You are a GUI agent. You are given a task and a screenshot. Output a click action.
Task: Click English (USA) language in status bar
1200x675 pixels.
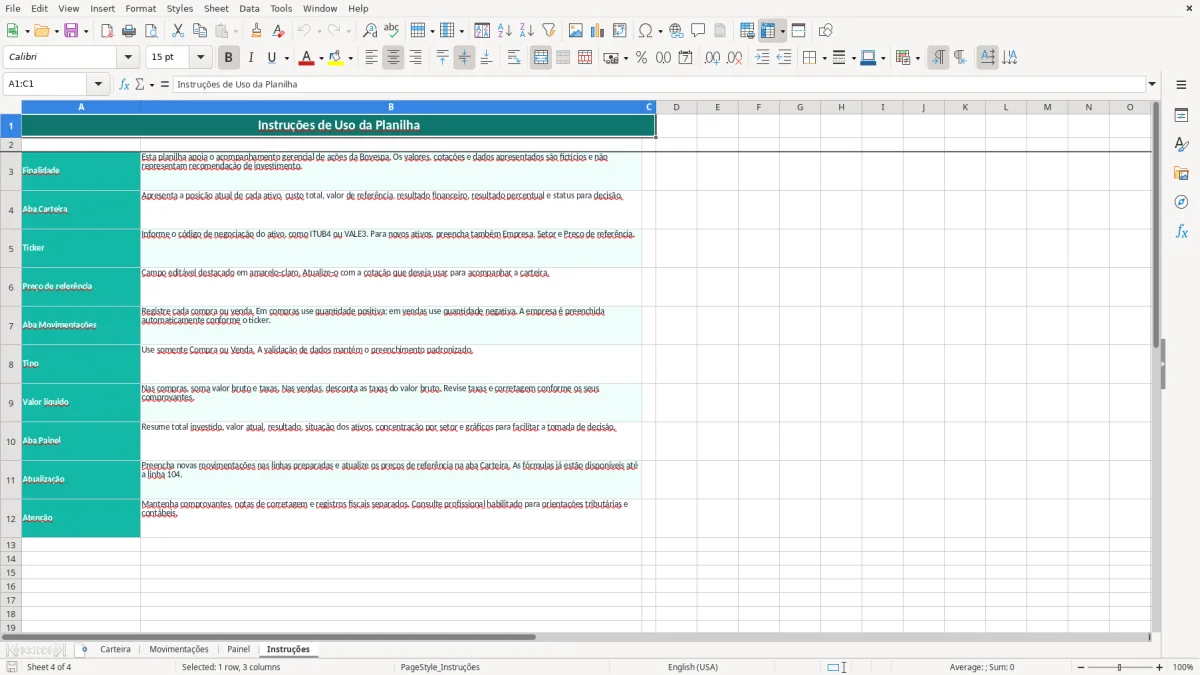(693, 667)
